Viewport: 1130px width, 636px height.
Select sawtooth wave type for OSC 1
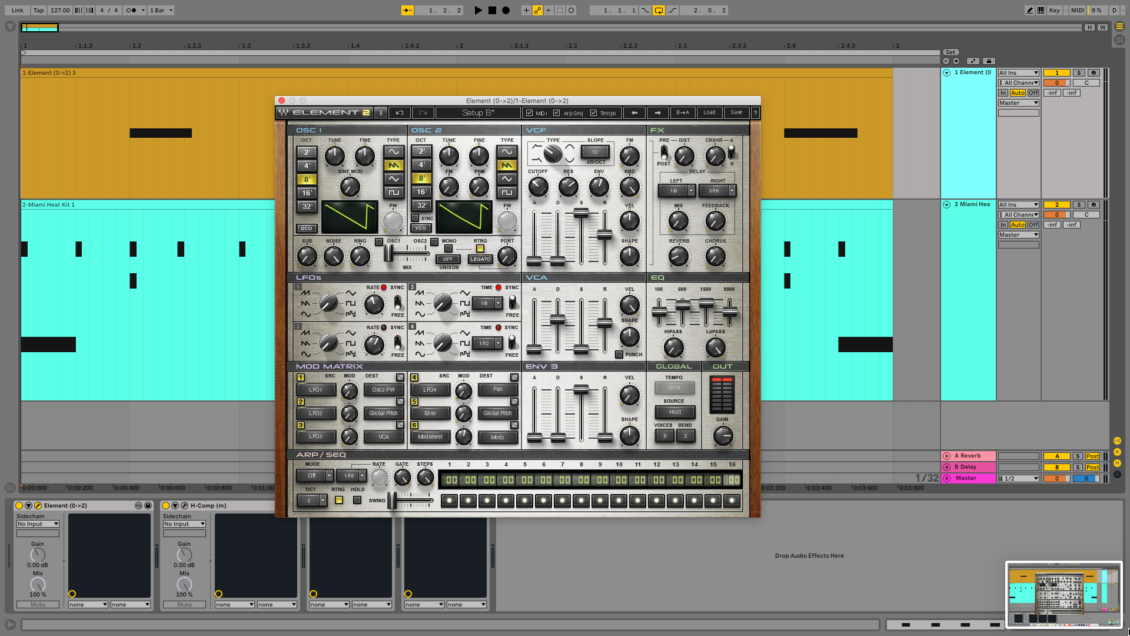tap(393, 165)
